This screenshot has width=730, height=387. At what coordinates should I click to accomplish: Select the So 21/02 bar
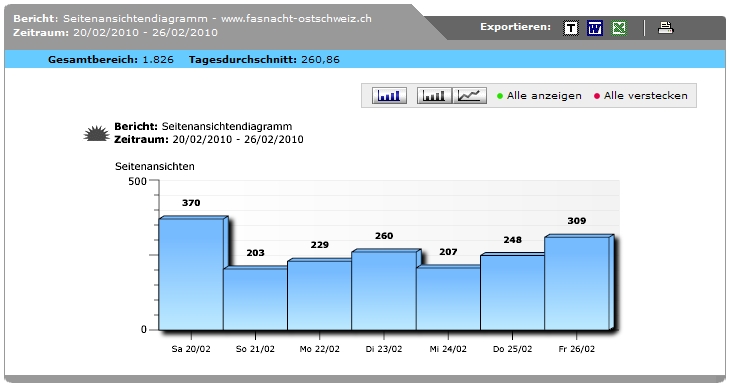pyautogui.click(x=255, y=299)
